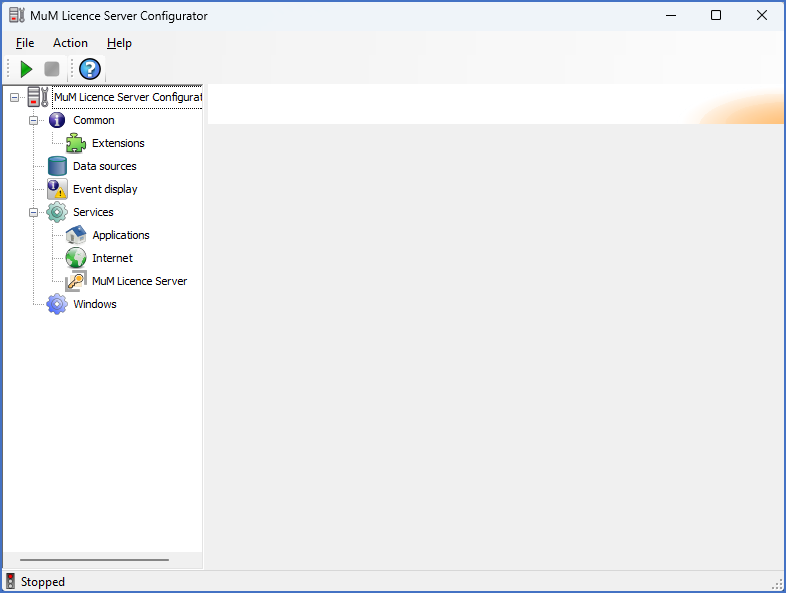This screenshot has width=786, height=593.
Task: Open the File menu
Action: 25,43
